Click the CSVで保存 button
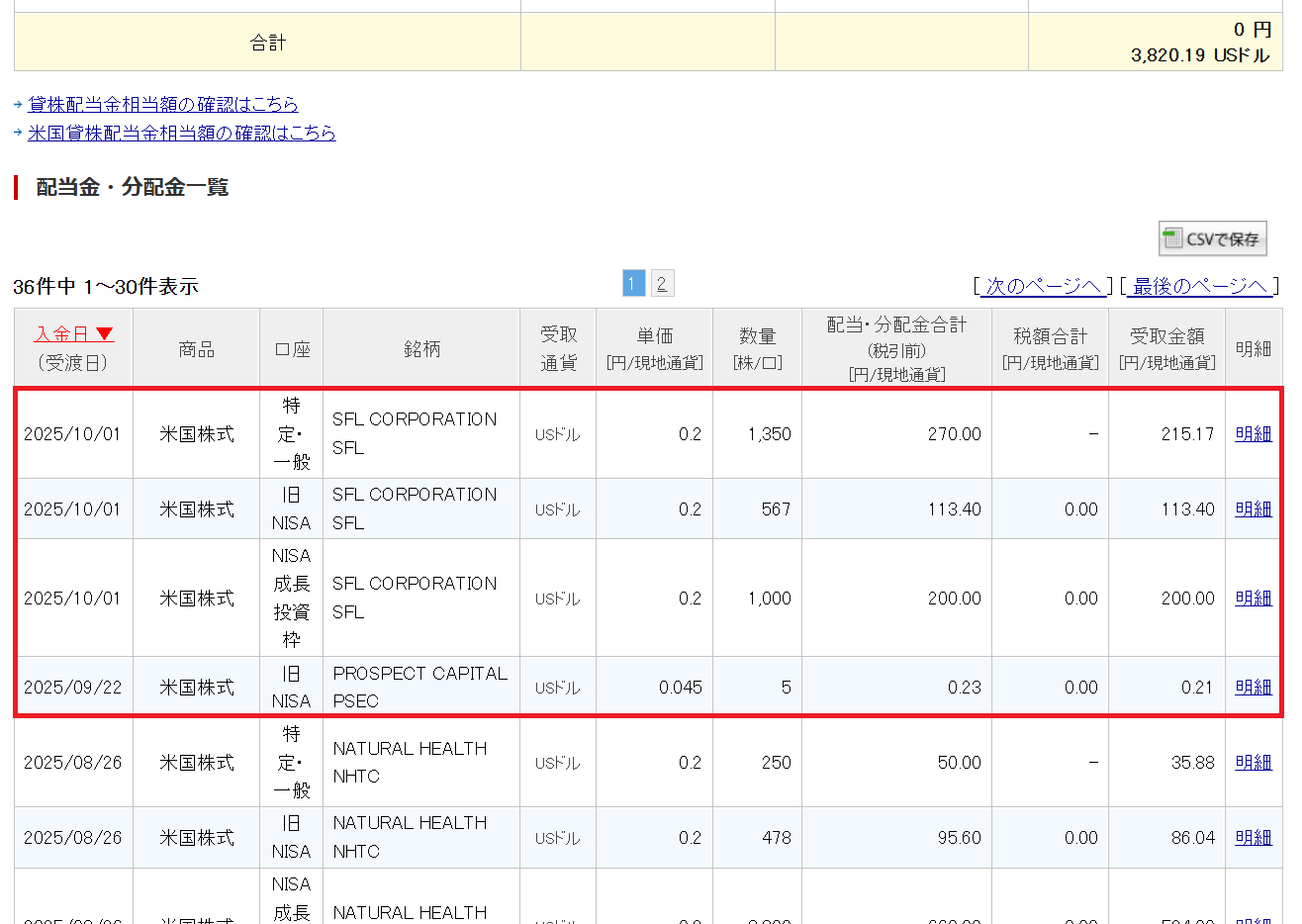 pyautogui.click(x=1213, y=238)
